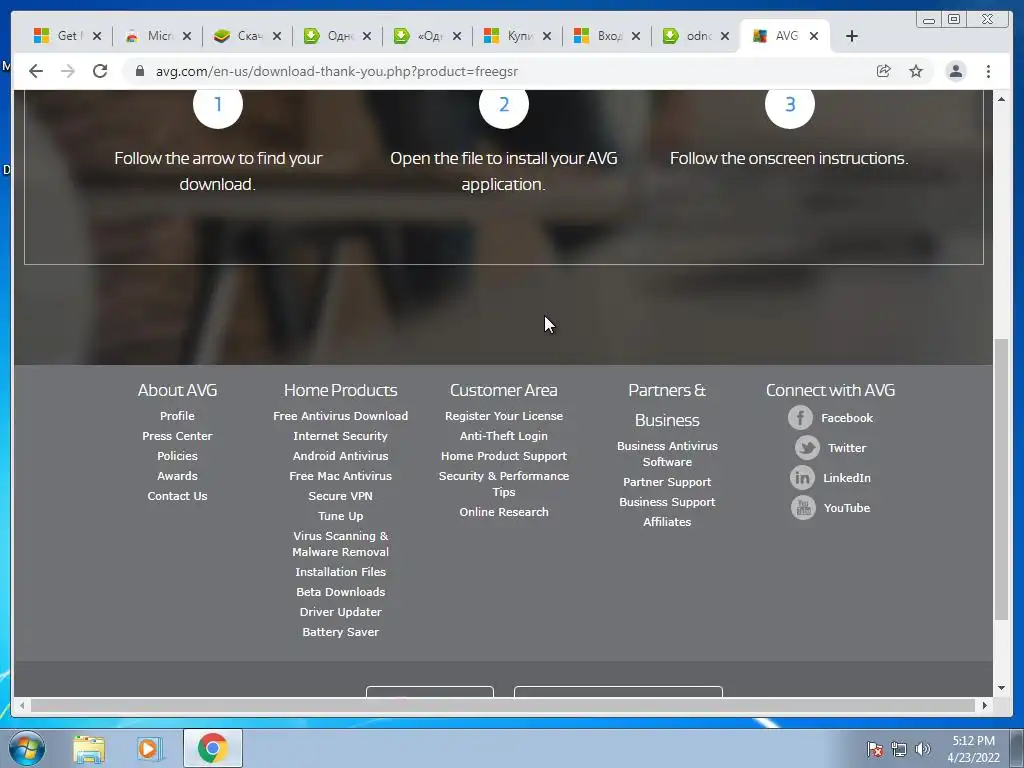Open the Chrome profile avatar
The height and width of the screenshot is (768, 1024).
pyautogui.click(x=956, y=71)
